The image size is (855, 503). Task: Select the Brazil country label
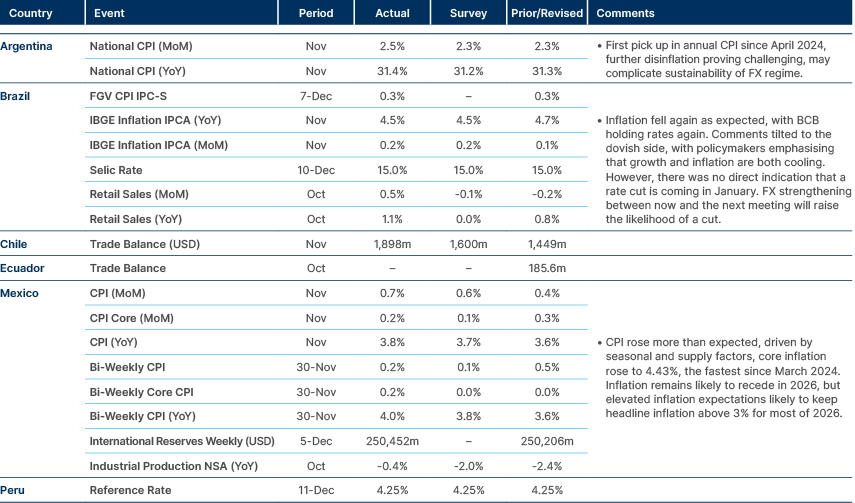pos(15,96)
